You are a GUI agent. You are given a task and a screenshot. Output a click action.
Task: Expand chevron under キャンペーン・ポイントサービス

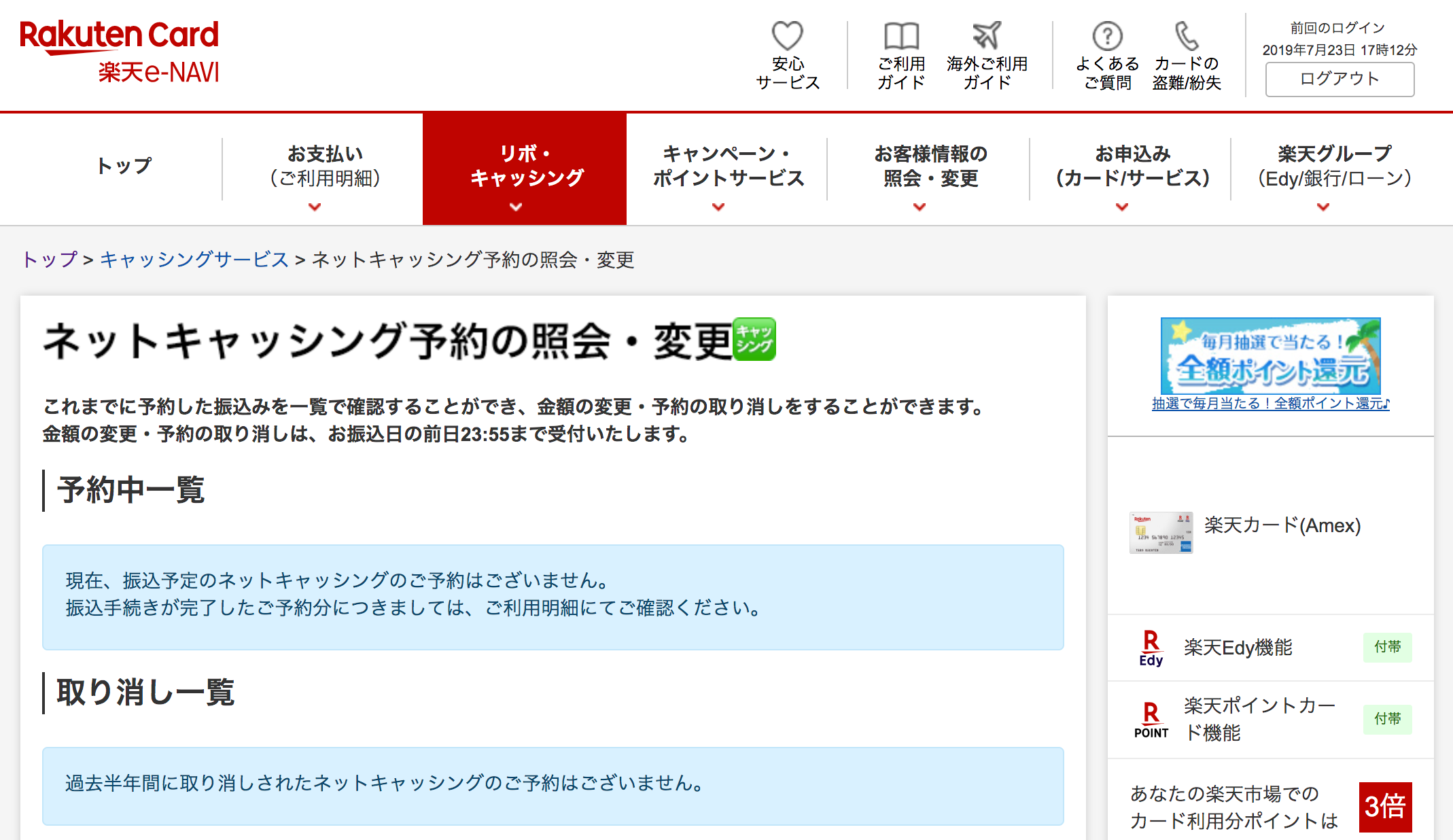(x=718, y=207)
